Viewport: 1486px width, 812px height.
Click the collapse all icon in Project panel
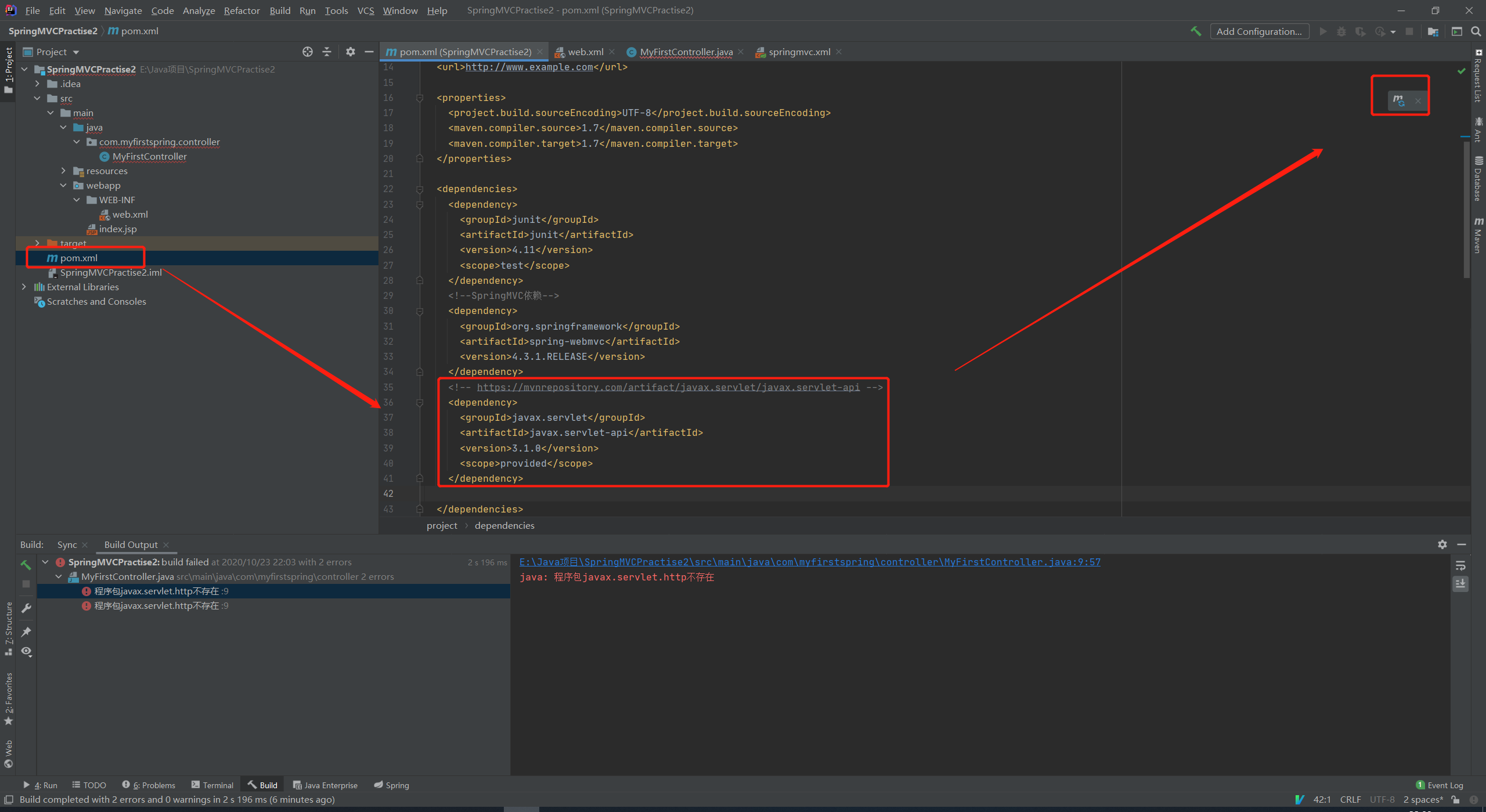click(x=327, y=52)
